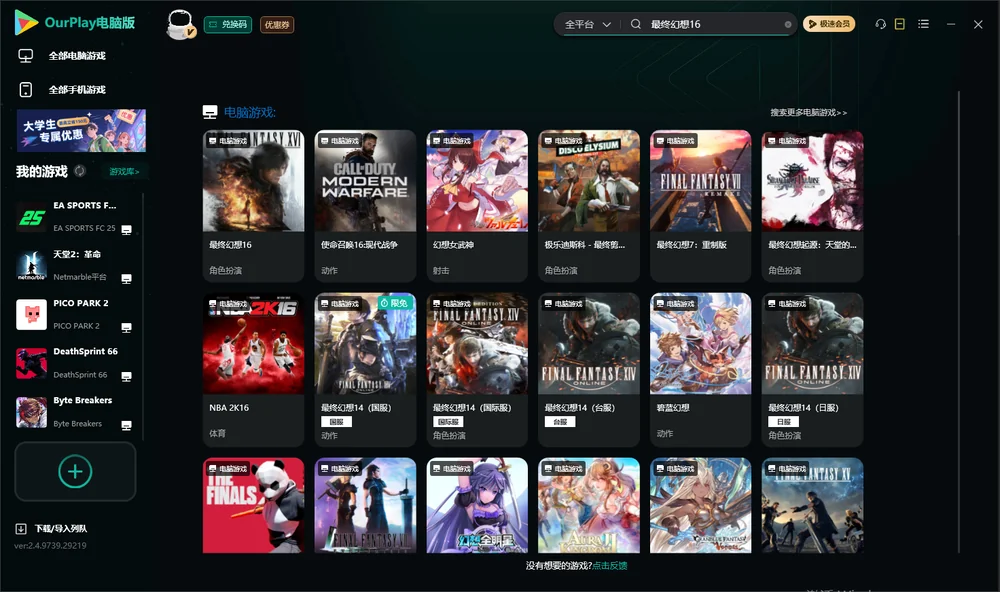Open the 最终幻想14 (国服) game card

pos(365,369)
